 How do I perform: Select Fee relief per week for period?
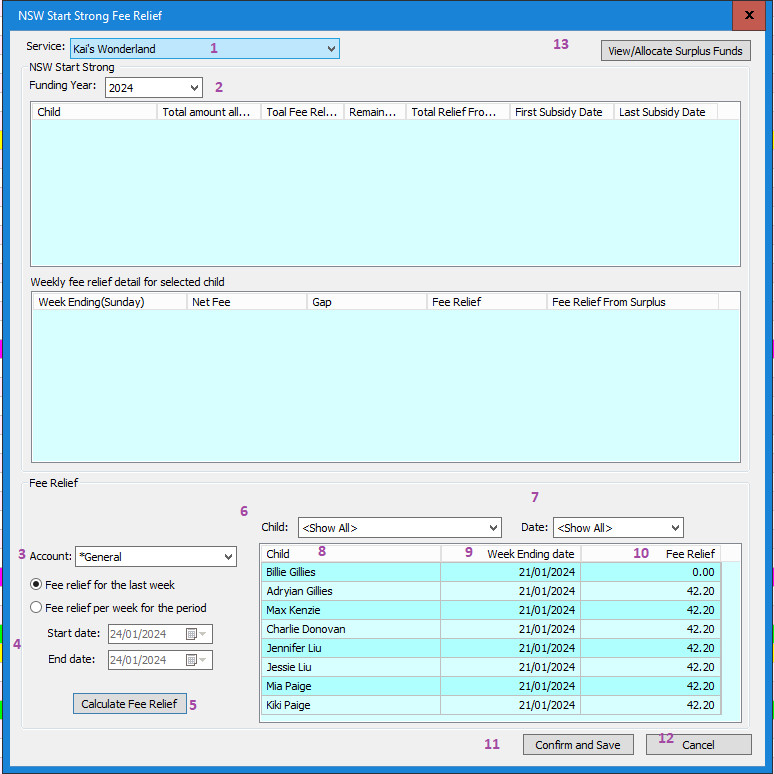click(37, 607)
